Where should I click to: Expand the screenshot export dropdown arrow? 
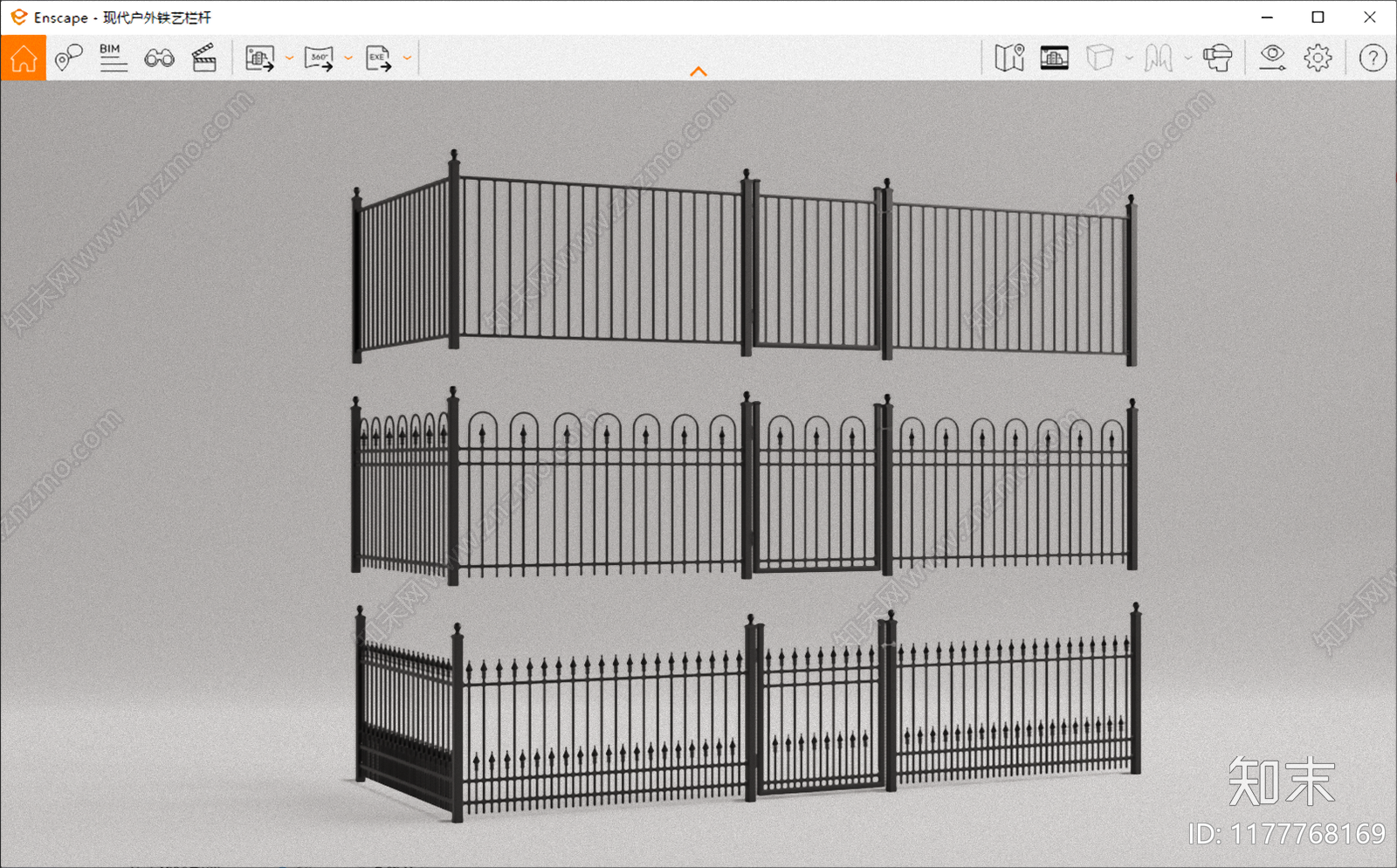coord(289,59)
